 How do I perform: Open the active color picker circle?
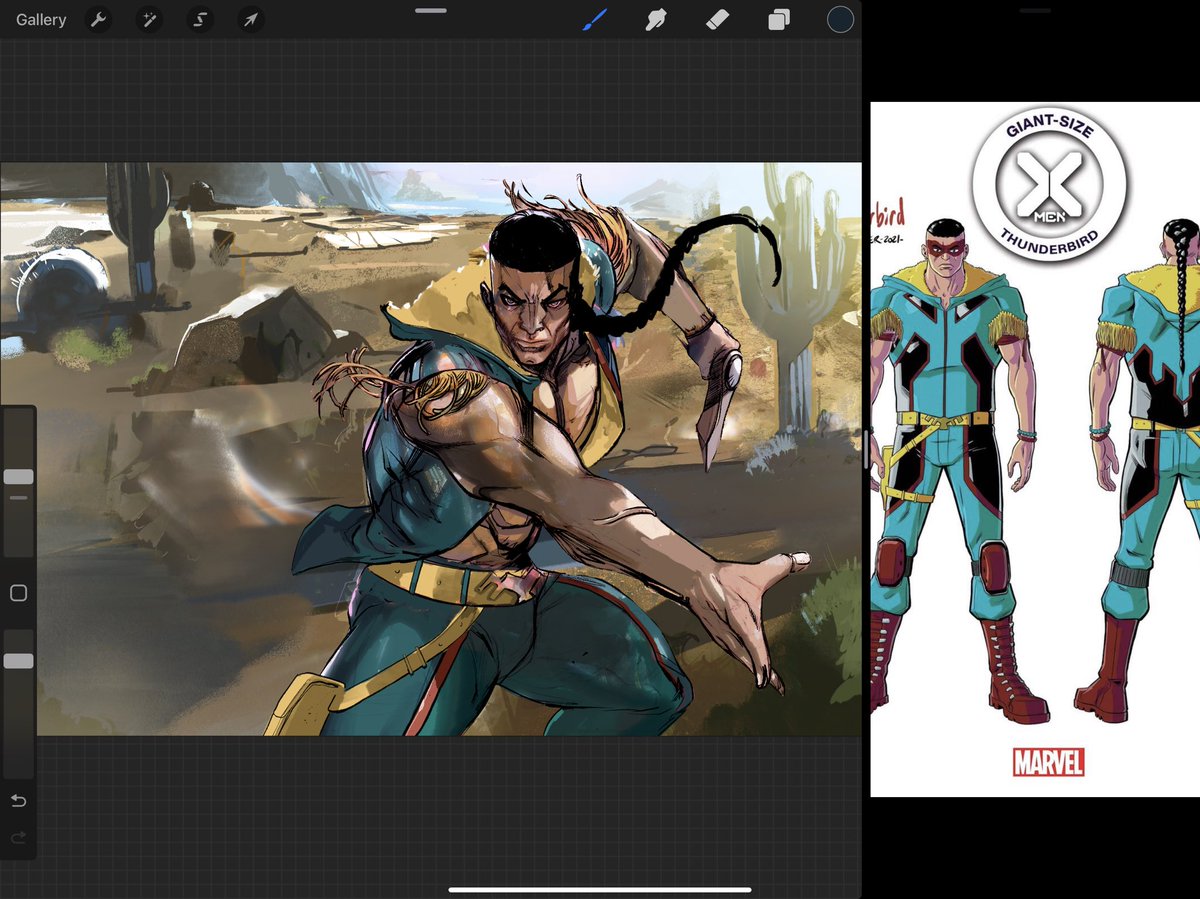(840, 19)
